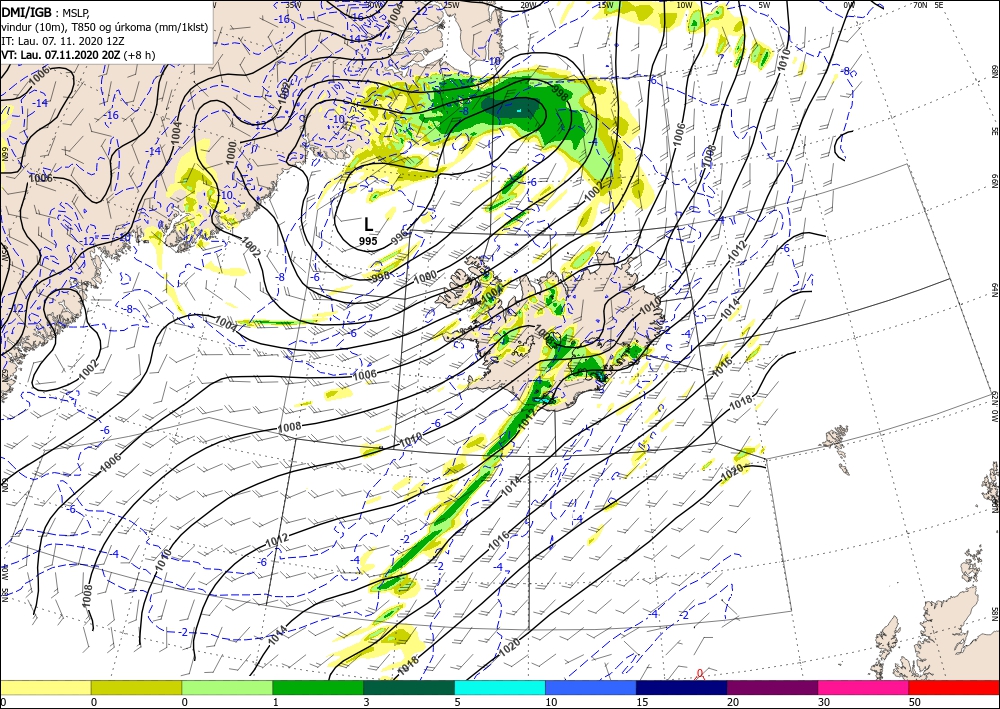Click the legend scale value "50"
Image resolution: width=1000 pixels, height=709 pixels.
click(x=915, y=702)
